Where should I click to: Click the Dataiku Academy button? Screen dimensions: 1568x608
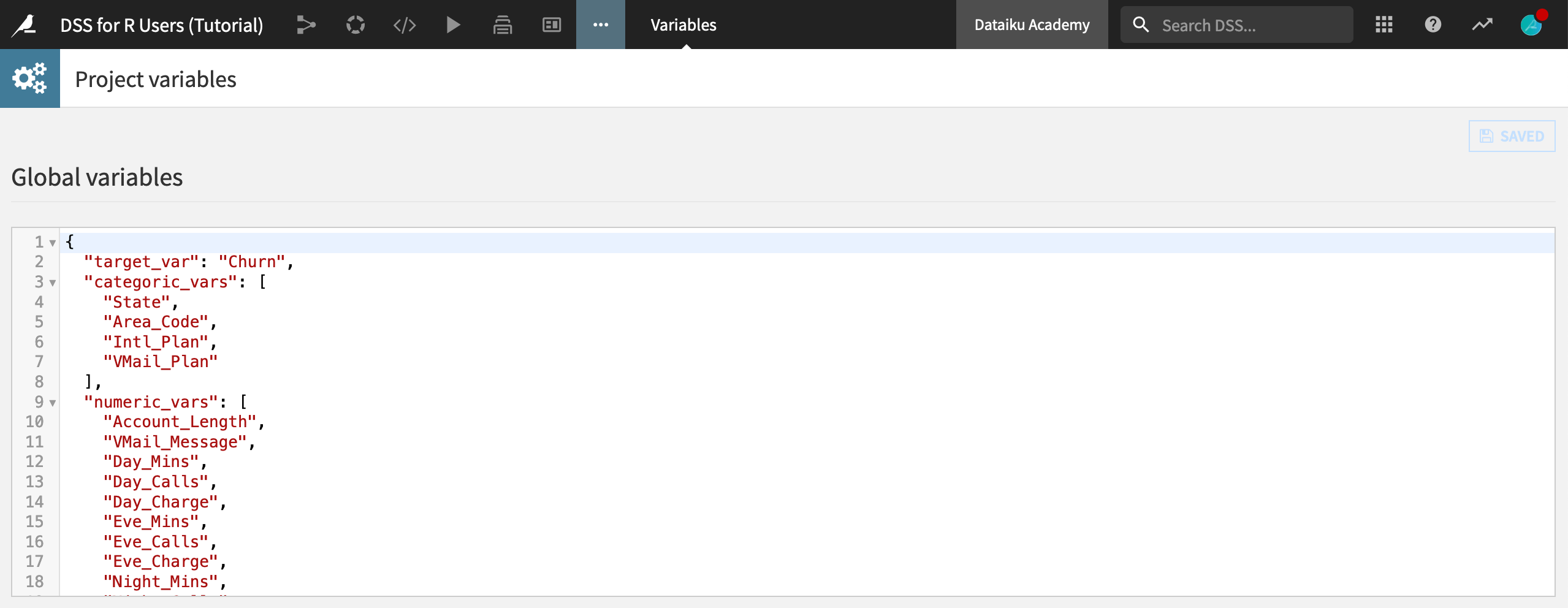pos(1032,25)
